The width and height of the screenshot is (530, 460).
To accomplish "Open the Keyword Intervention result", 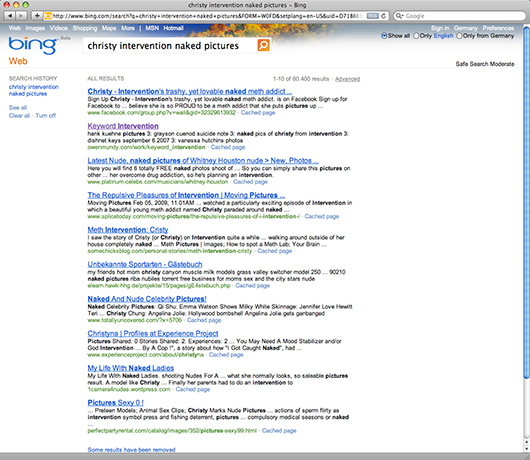I will pyautogui.click(x=123, y=126).
